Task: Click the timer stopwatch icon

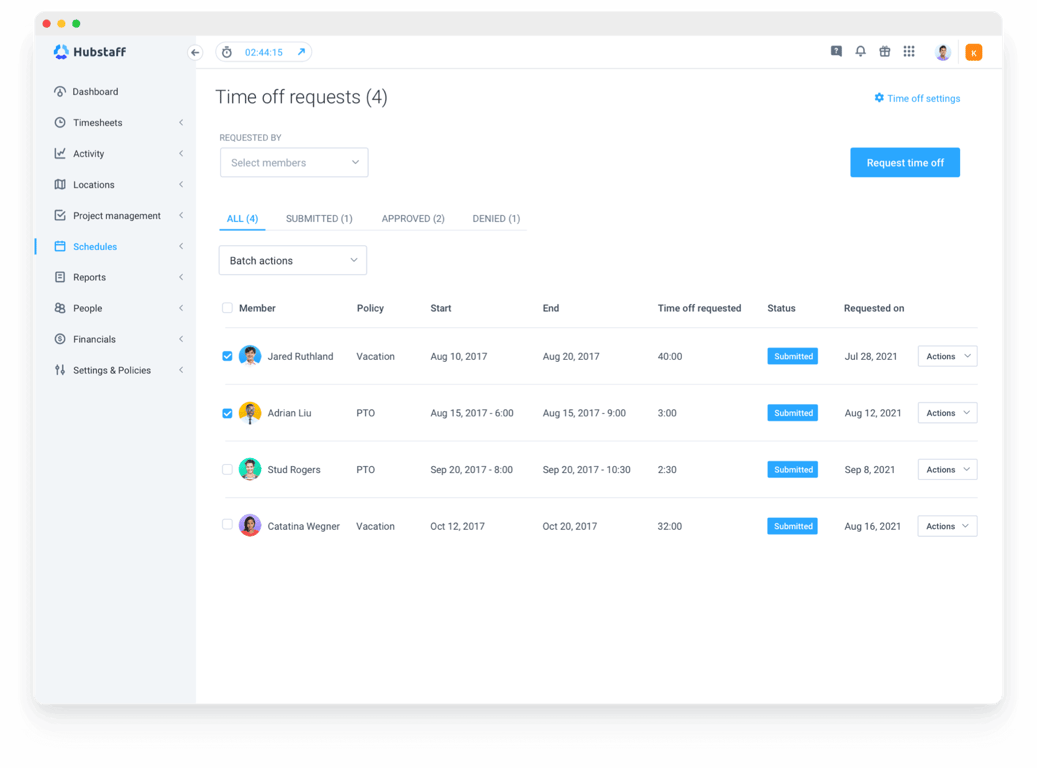Action: pyautogui.click(x=227, y=52)
